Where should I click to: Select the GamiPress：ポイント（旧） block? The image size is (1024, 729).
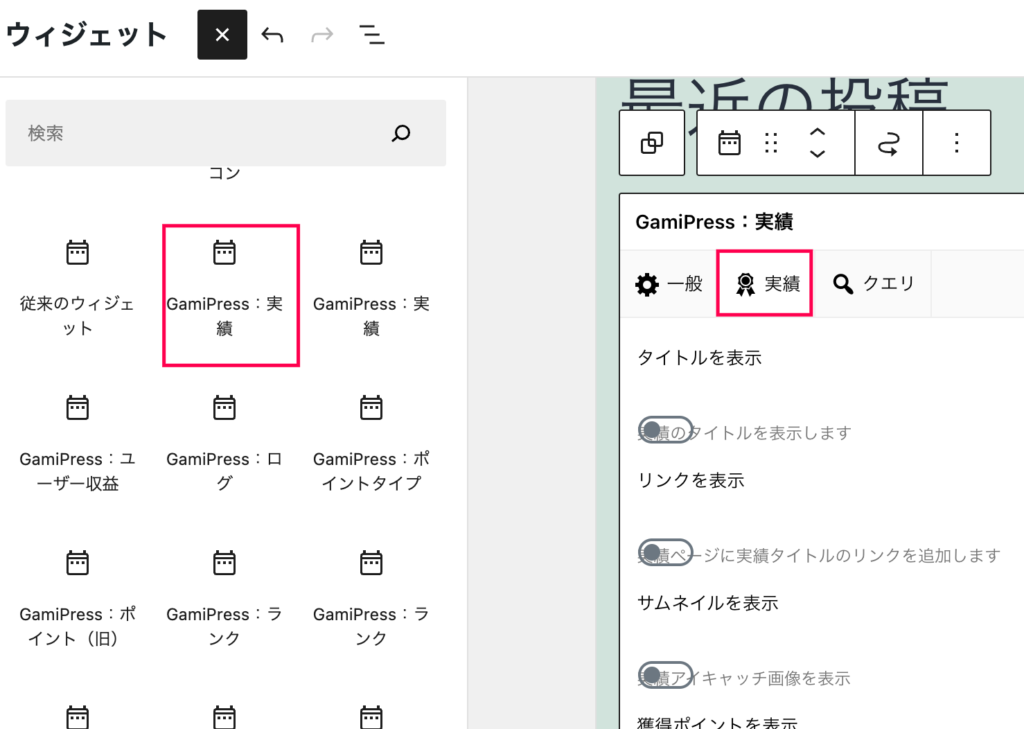coord(77,599)
